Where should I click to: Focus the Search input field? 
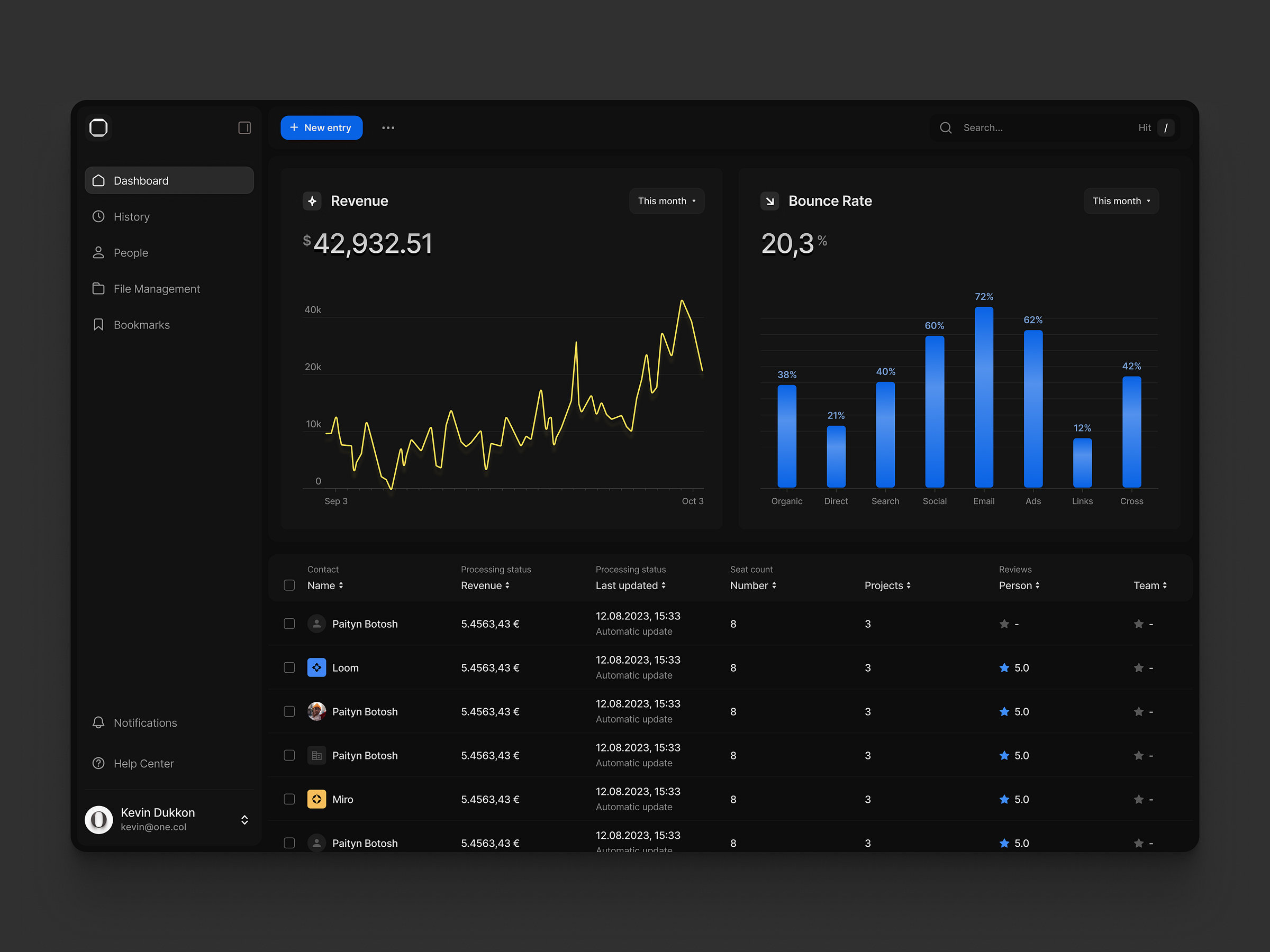tap(1055, 127)
